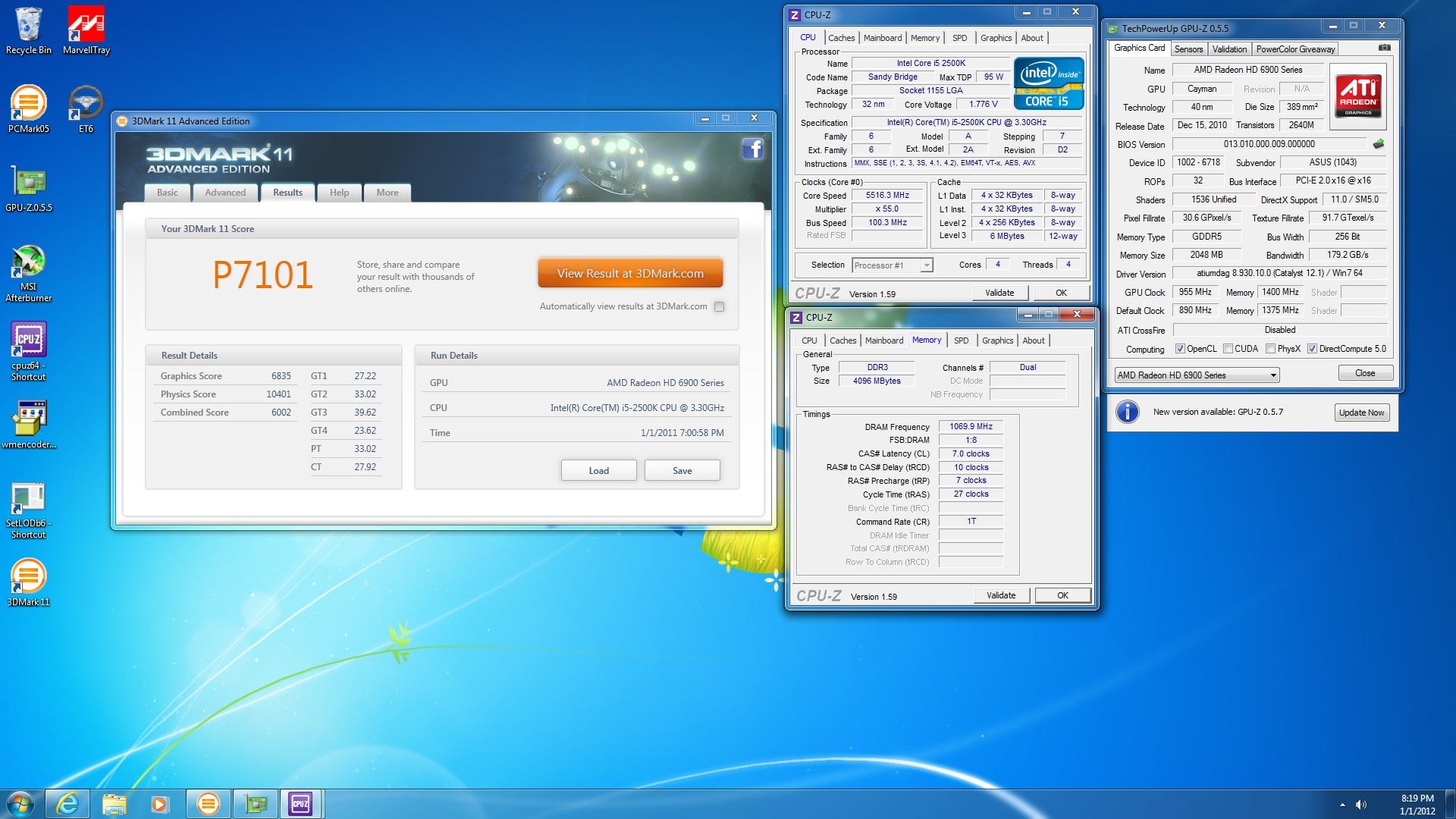The image size is (1456, 819).
Task: Open Windows Explorer folder taskbar icon
Action: coord(114,804)
